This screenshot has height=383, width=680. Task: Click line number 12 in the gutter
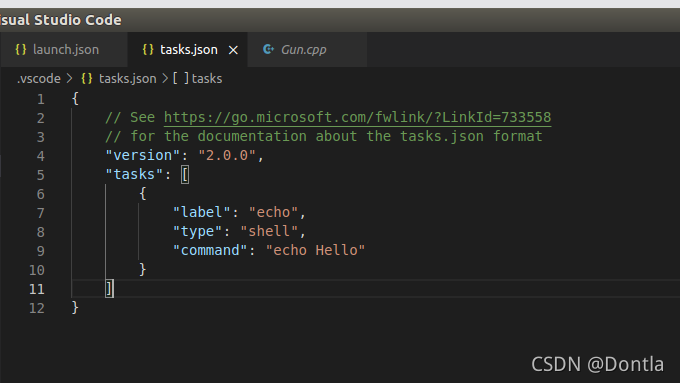pyautogui.click(x=37, y=308)
